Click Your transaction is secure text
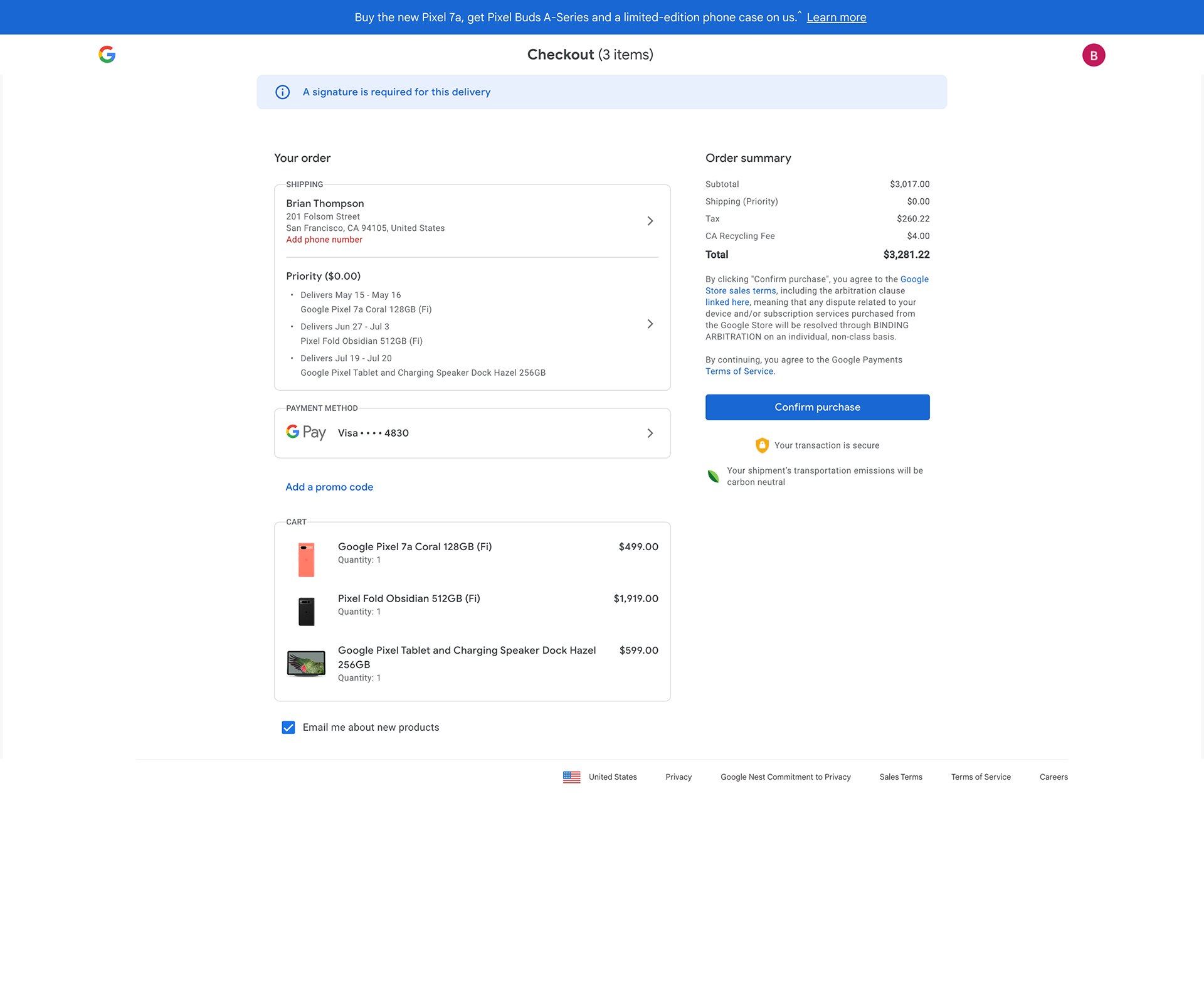 (826, 445)
